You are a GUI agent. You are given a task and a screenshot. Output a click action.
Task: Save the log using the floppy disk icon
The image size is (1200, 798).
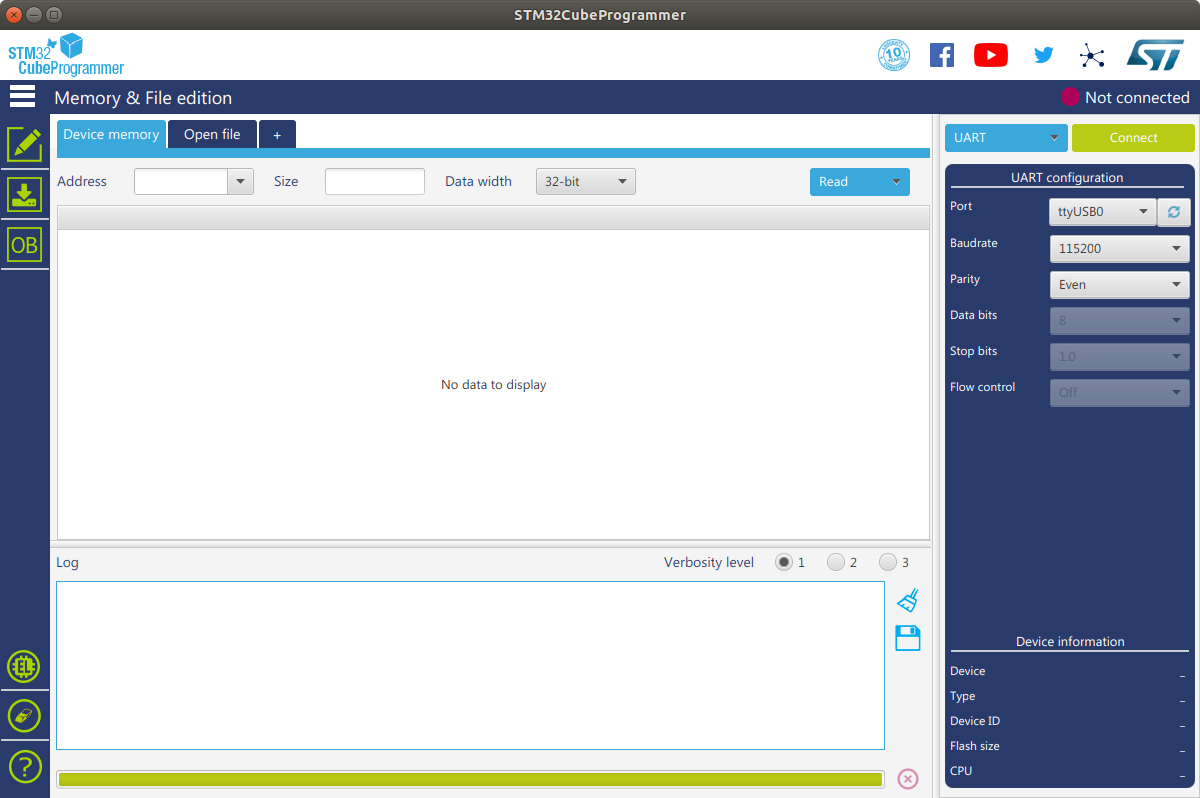click(x=908, y=638)
